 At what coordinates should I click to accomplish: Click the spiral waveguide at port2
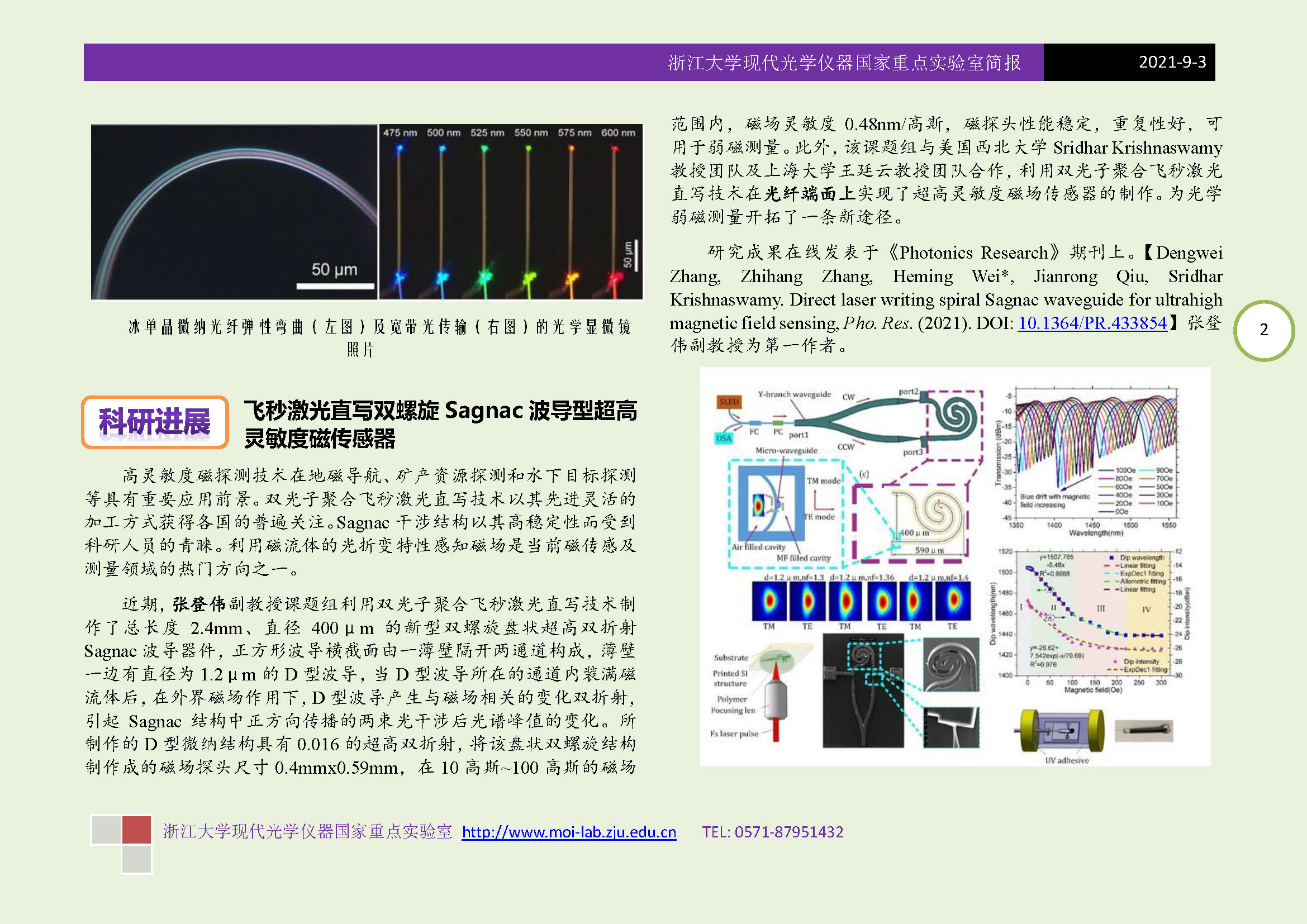954,418
